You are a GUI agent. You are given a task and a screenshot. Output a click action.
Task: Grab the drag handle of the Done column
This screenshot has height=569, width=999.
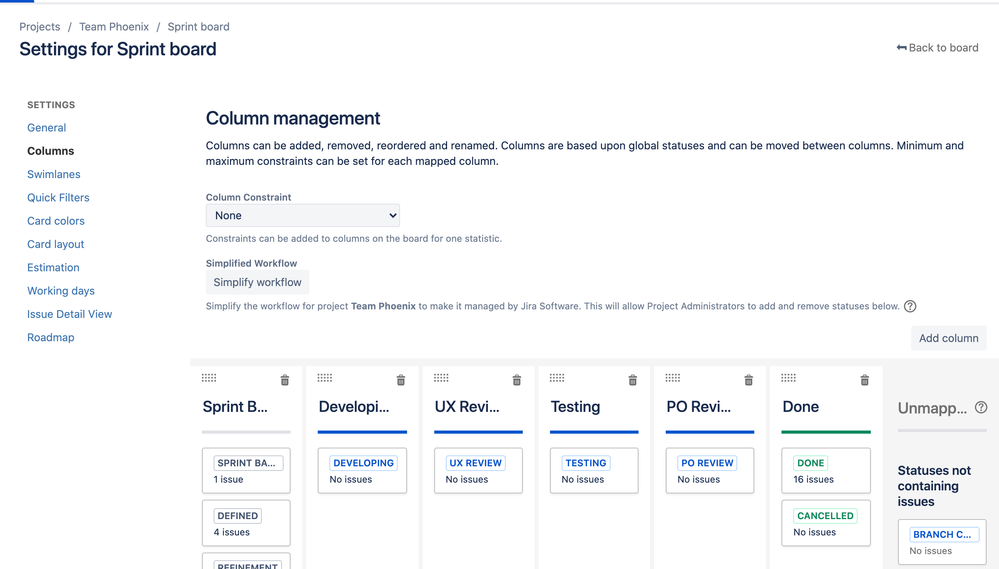coord(789,378)
